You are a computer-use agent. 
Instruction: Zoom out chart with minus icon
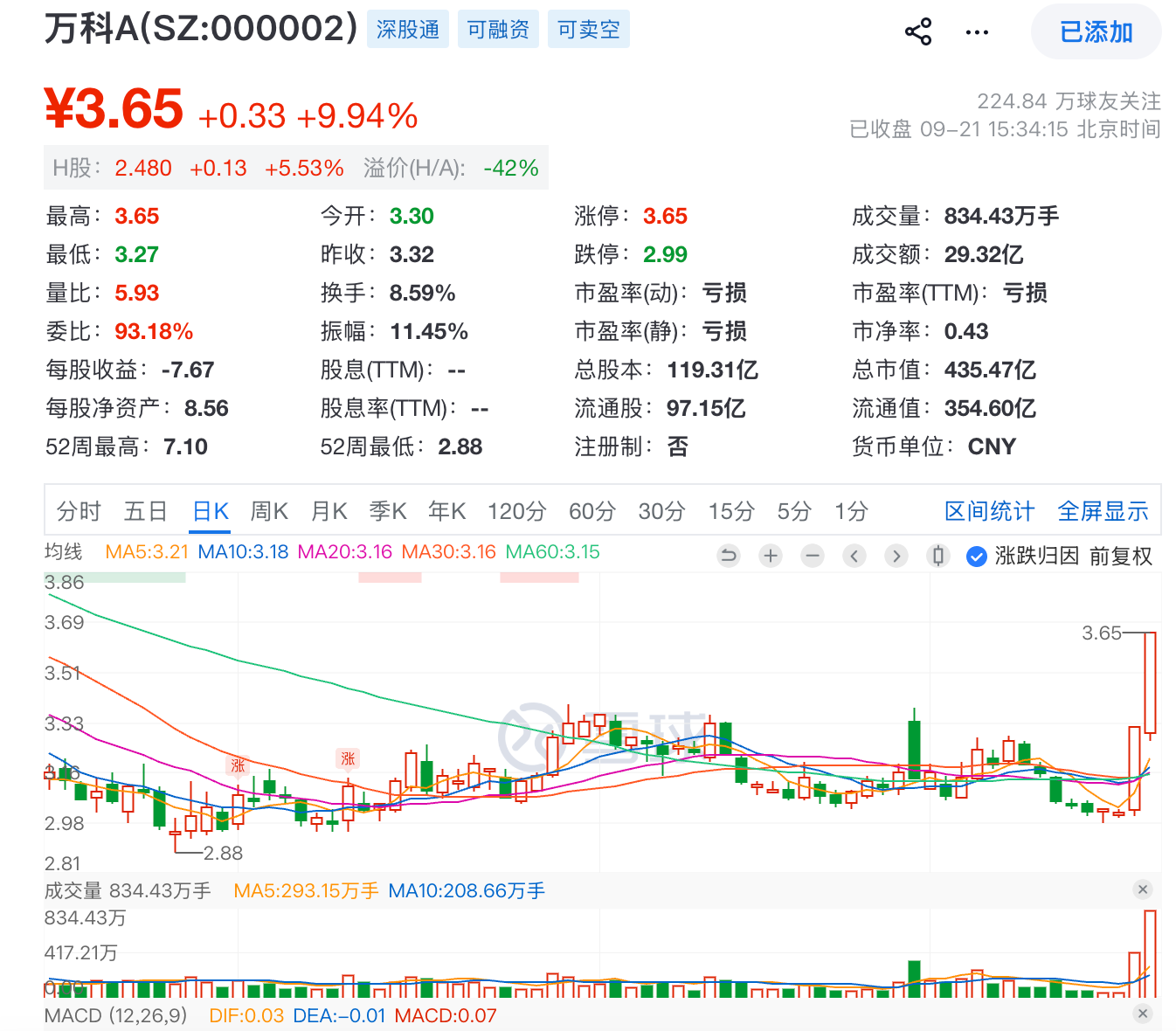click(813, 556)
